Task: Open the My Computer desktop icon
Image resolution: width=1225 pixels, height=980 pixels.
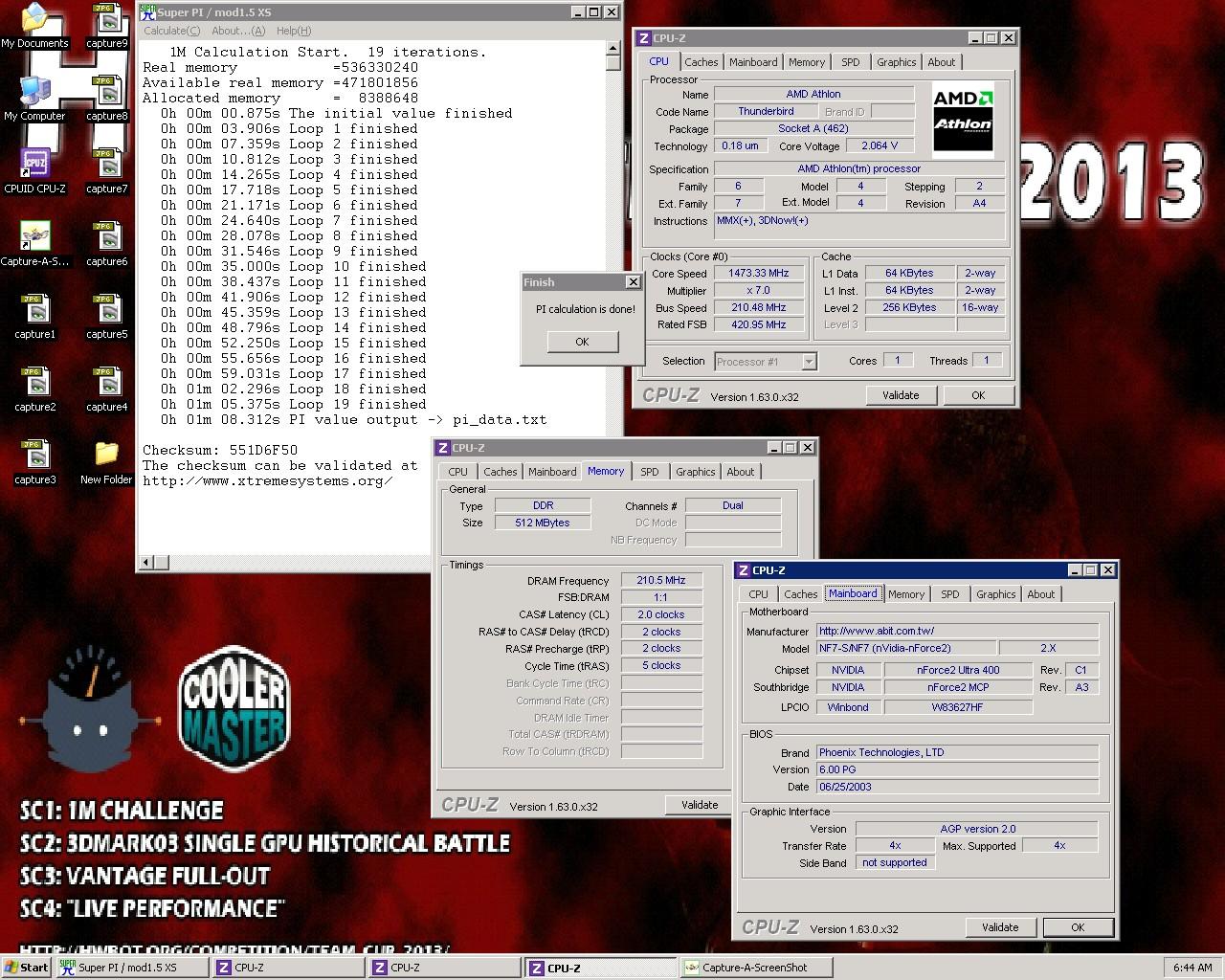Action: [34, 99]
